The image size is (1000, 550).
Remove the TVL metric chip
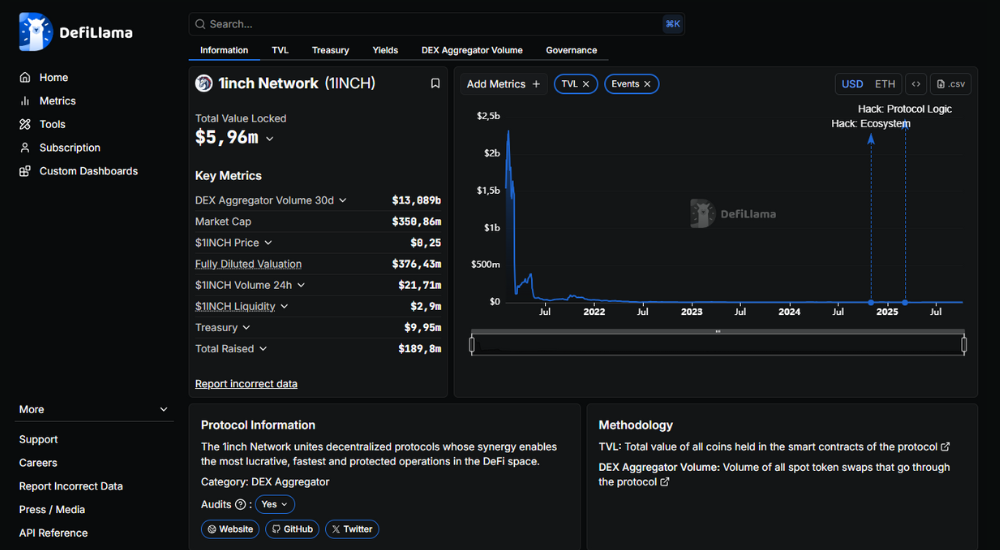point(587,84)
